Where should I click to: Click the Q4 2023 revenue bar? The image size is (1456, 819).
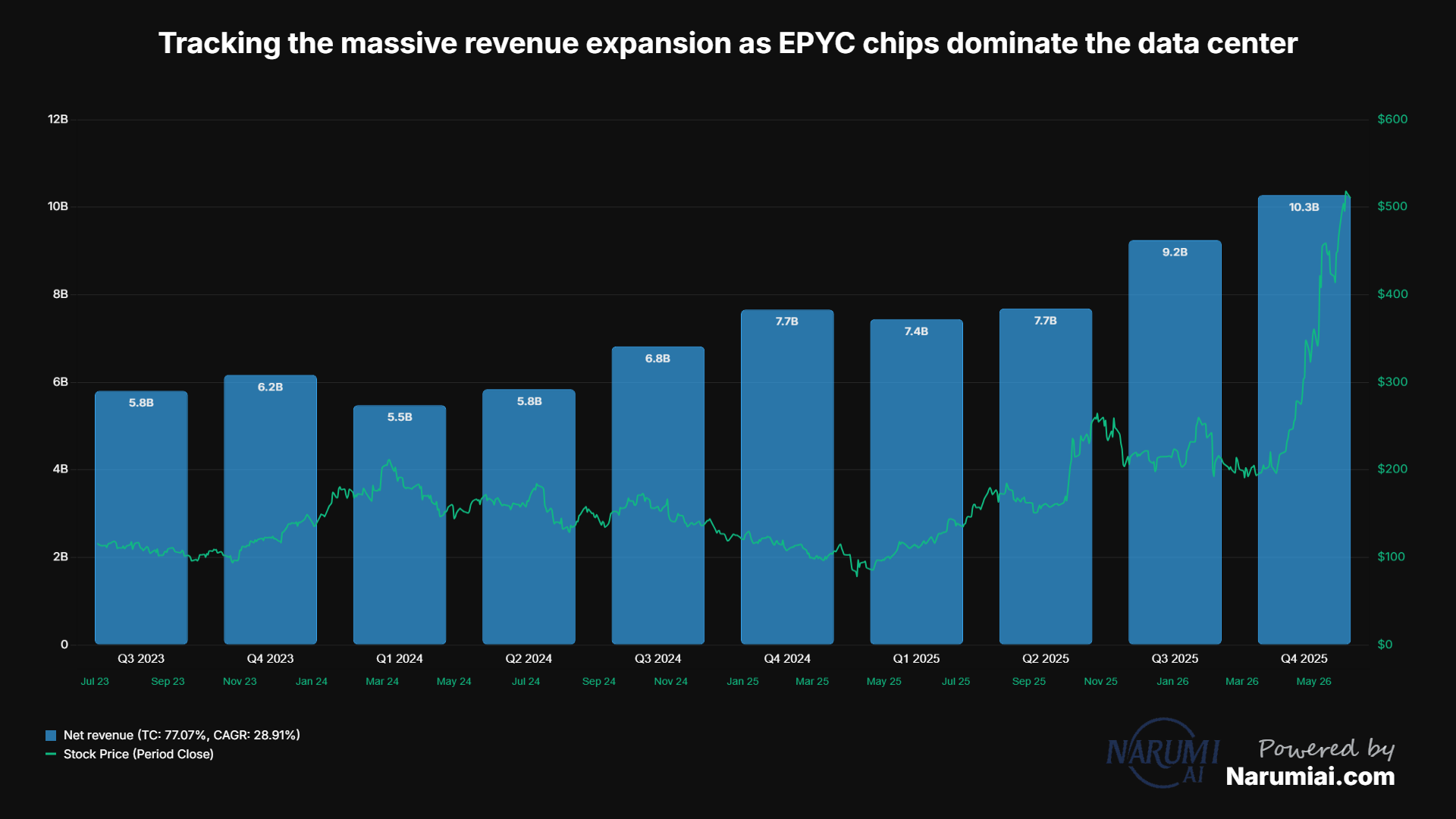[271, 510]
